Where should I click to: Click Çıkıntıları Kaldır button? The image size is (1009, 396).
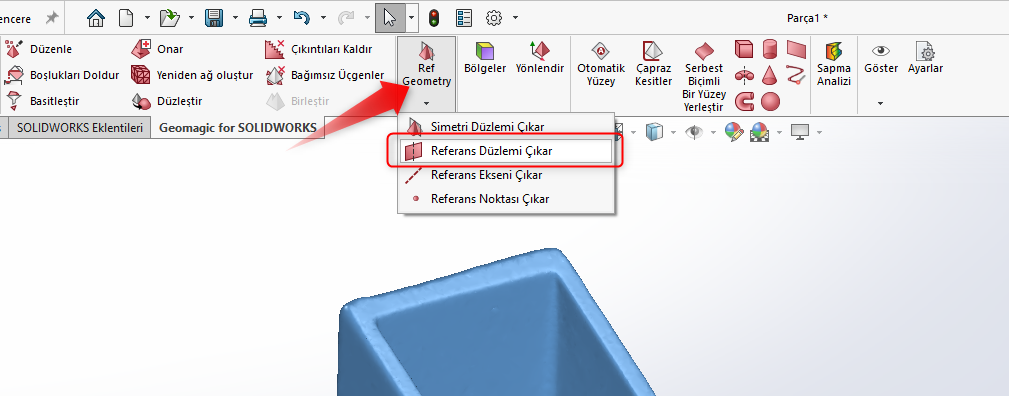tap(319, 49)
